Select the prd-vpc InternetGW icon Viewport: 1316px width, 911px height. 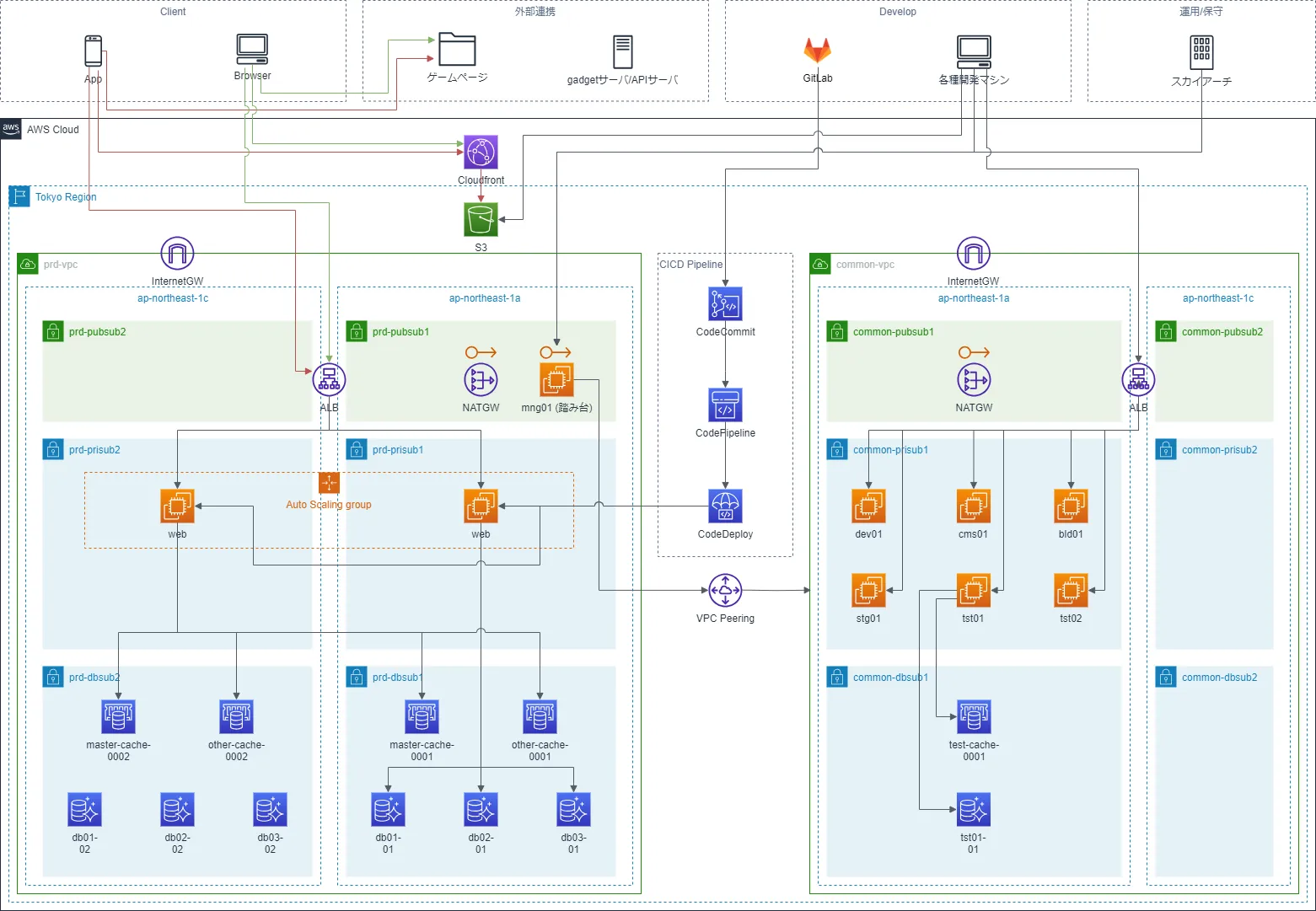[177, 254]
